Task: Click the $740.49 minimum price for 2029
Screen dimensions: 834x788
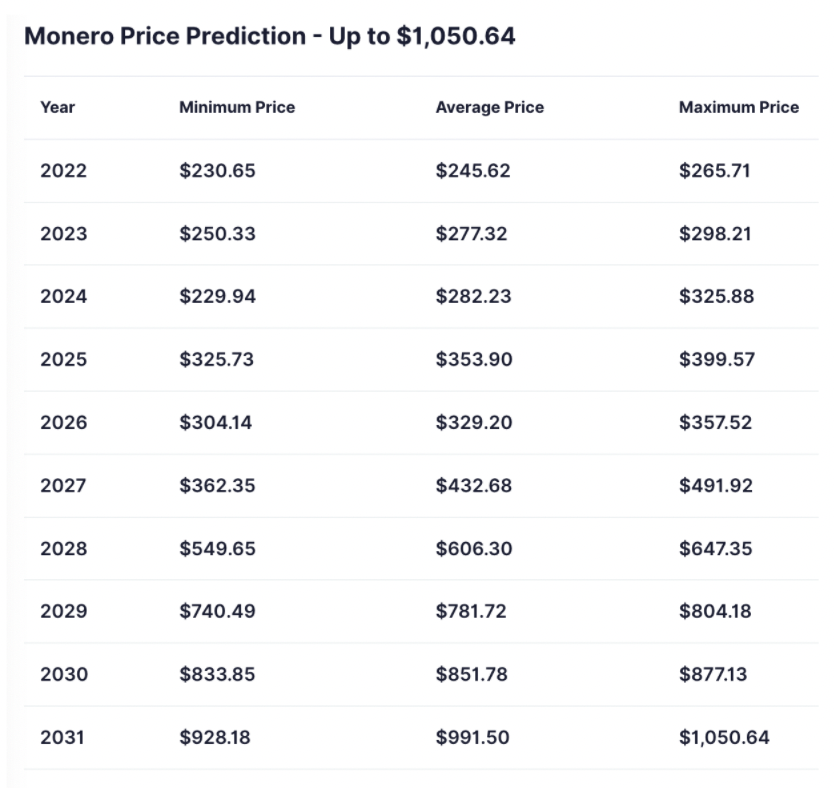Action: [218, 612]
